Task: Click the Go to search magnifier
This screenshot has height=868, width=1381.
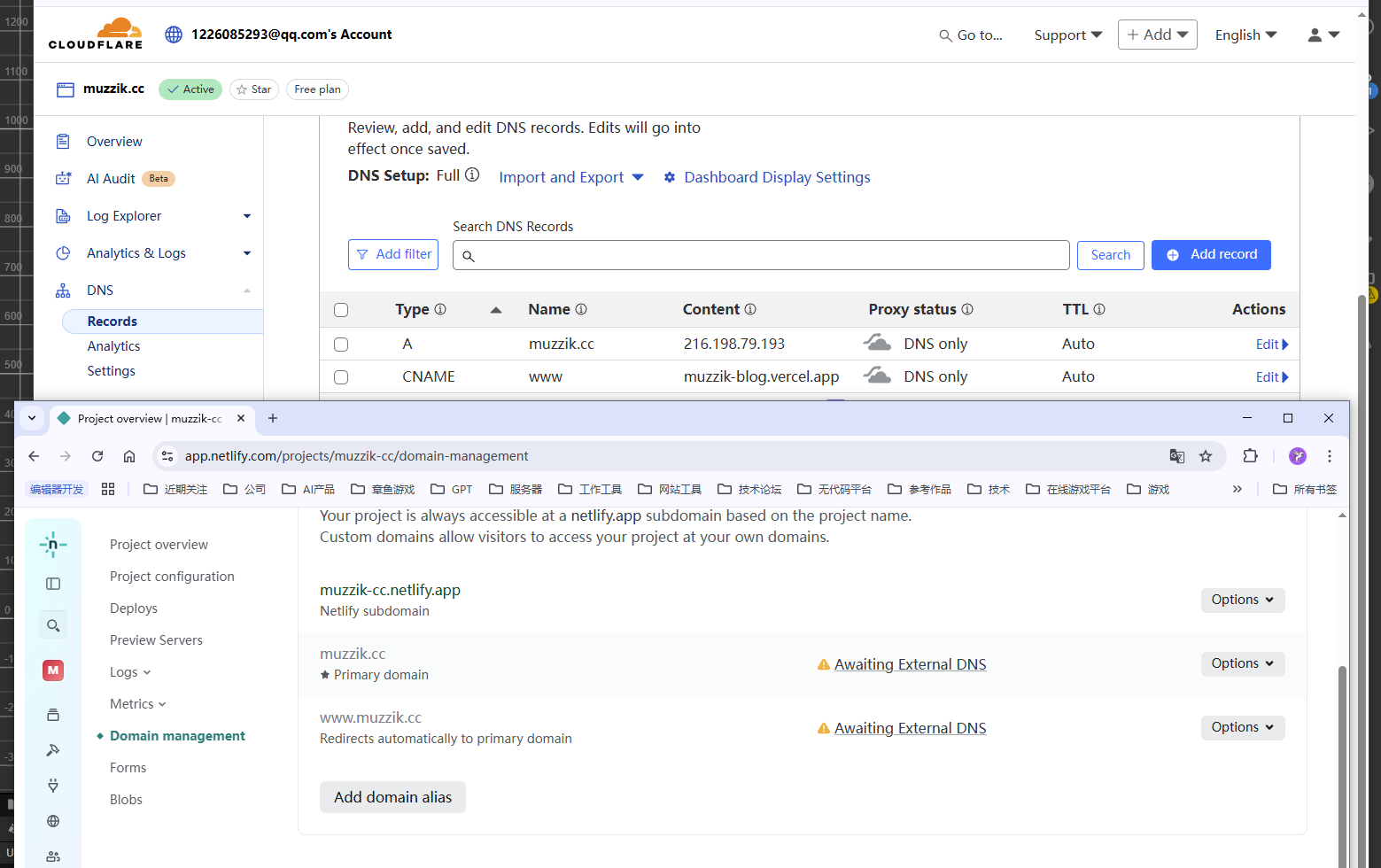Action: (945, 35)
